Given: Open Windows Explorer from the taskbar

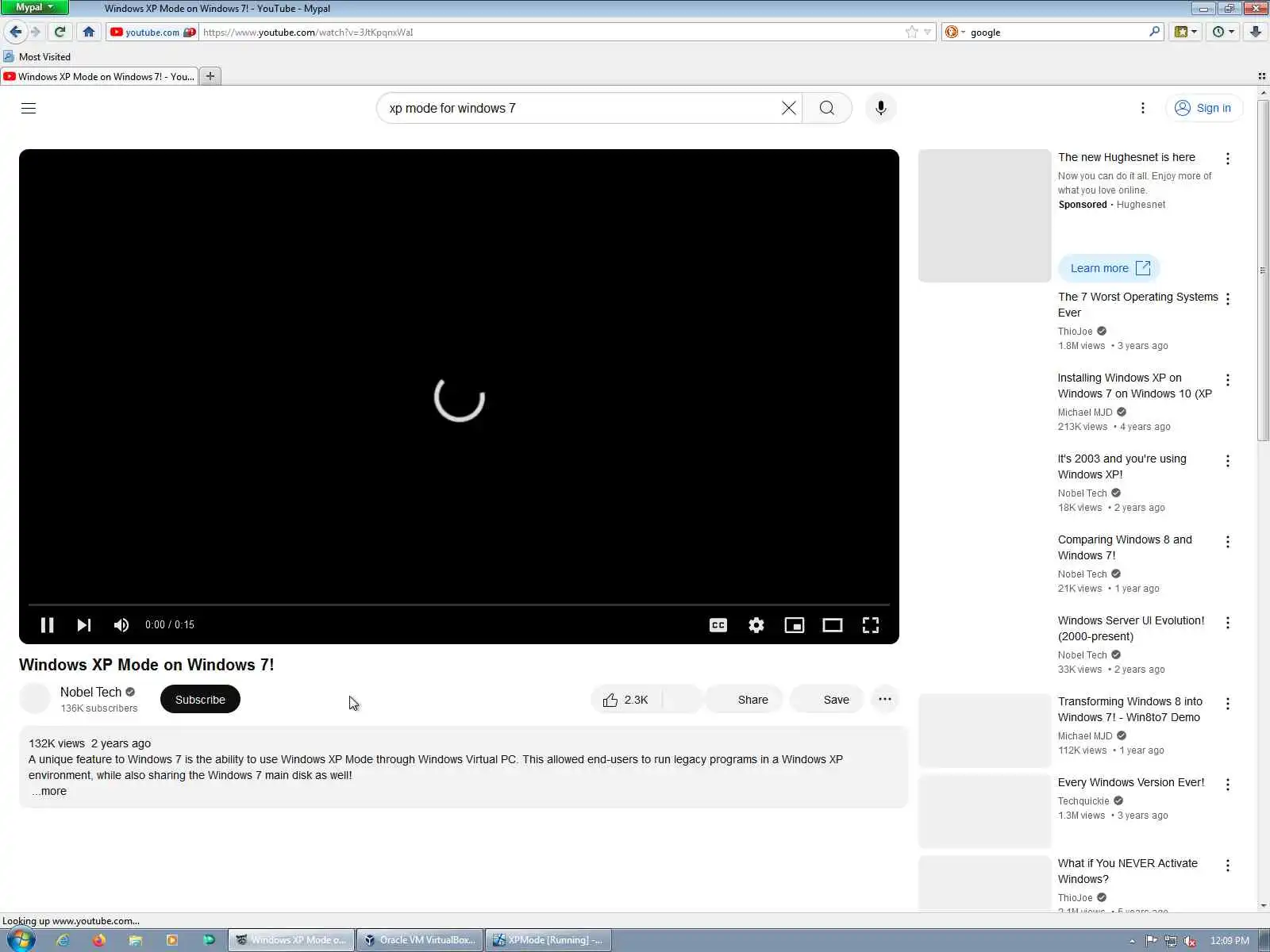Looking at the screenshot, I should click(x=135, y=940).
